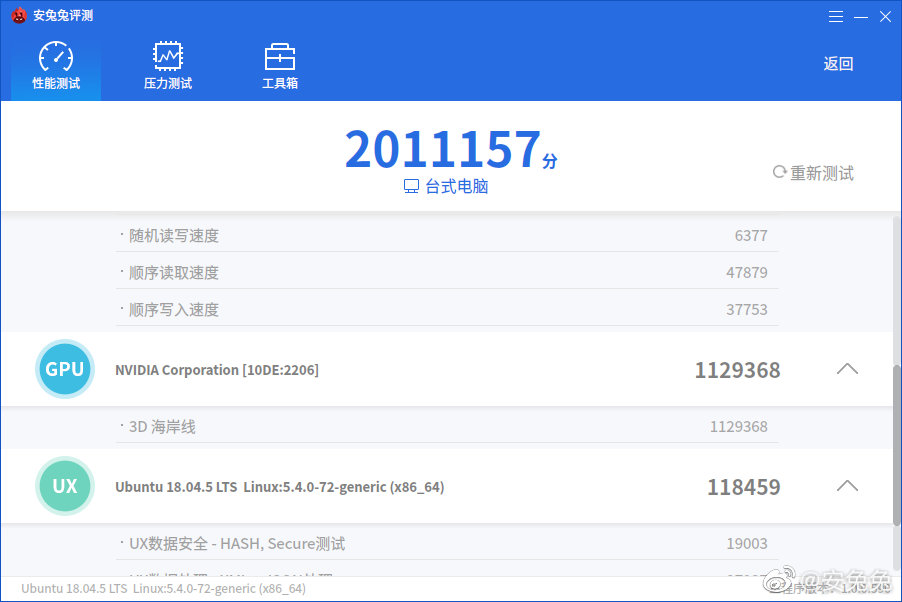Click the desktop computer icon beside 台式电脑
The height and width of the screenshot is (602, 902).
pyautogui.click(x=411, y=186)
